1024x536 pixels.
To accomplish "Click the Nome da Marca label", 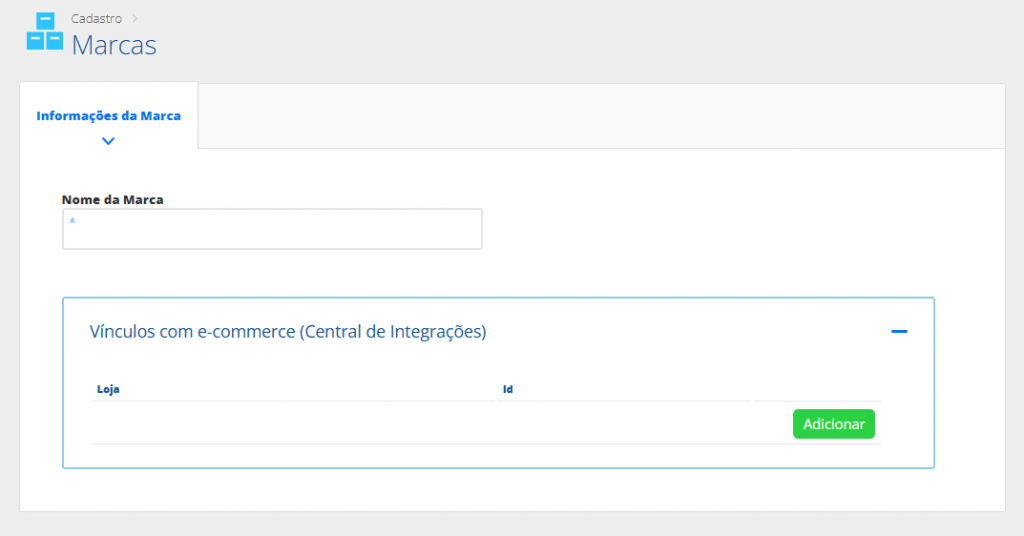I will 112,199.
